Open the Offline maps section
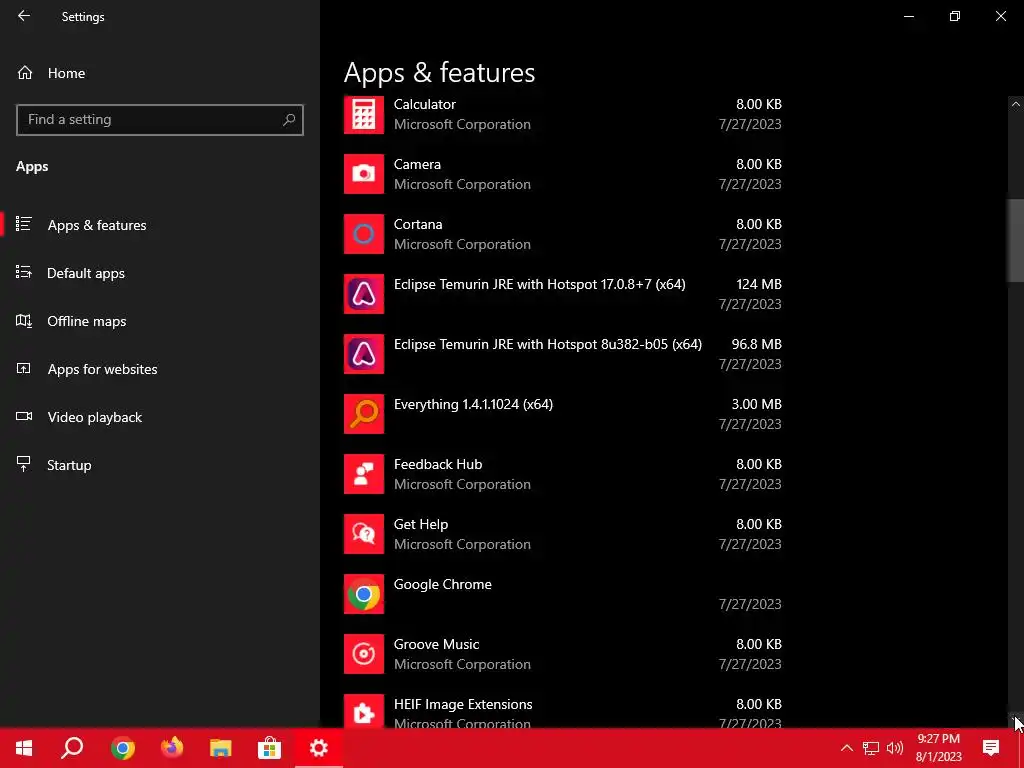Viewport: 1024px width, 768px height. (160, 321)
